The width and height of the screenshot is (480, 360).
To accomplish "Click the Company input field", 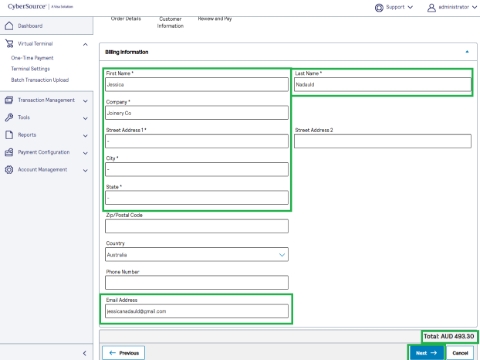I will point(197,113).
